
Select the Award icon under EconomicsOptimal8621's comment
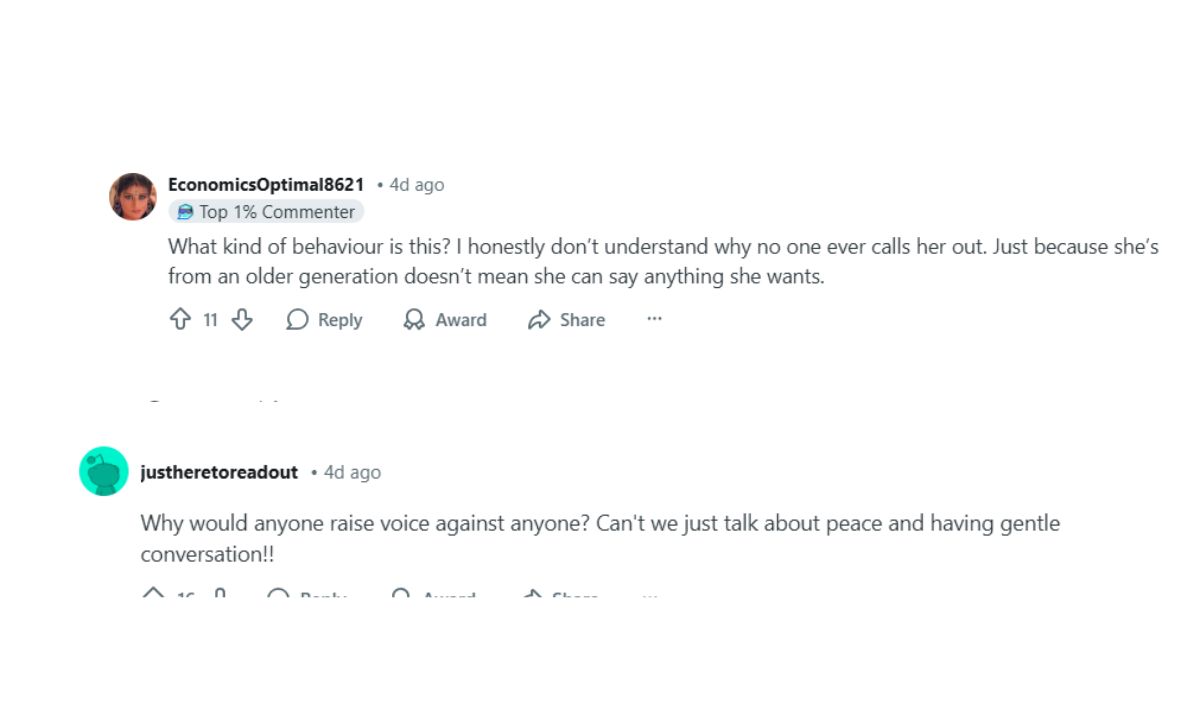[x=412, y=319]
